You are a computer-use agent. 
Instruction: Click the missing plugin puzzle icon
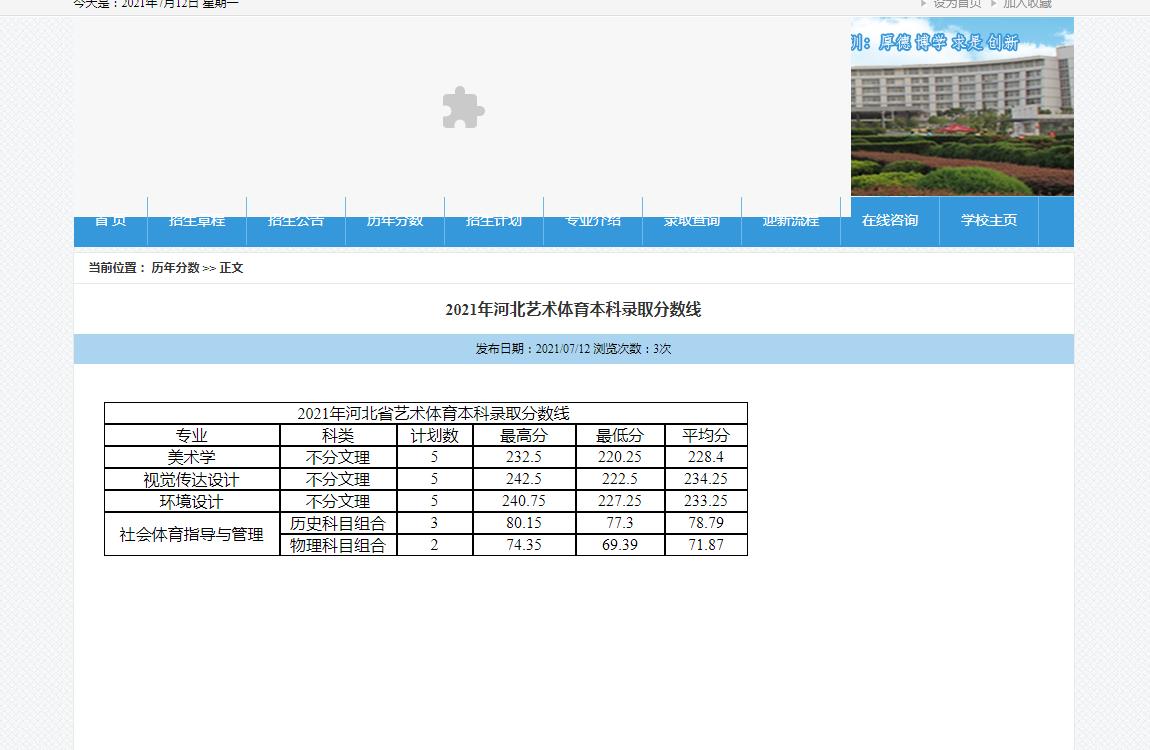coord(464,108)
